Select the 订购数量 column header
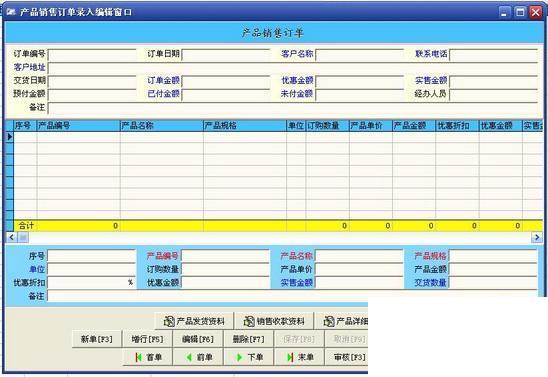Screen dimensions: 548x377 click(x=327, y=126)
